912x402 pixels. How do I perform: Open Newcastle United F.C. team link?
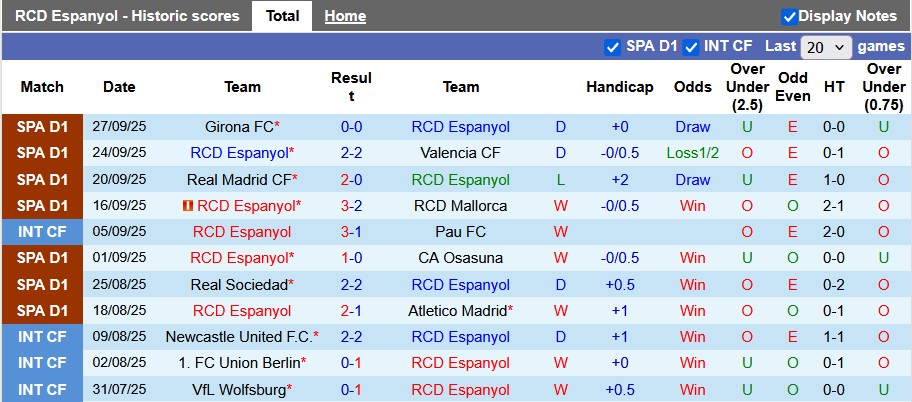[x=238, y=337]
